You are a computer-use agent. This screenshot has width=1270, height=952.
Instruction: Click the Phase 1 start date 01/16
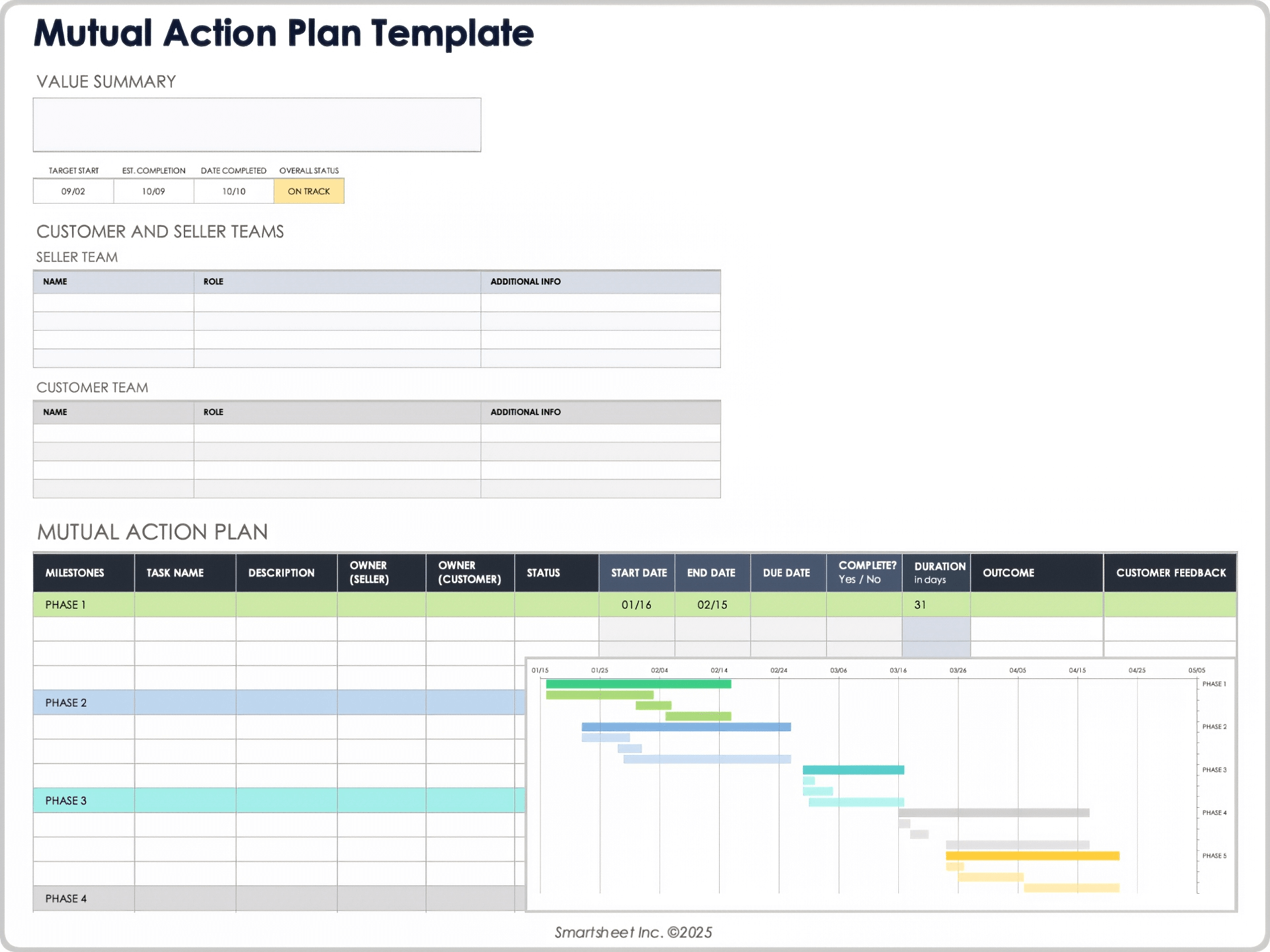636,605
